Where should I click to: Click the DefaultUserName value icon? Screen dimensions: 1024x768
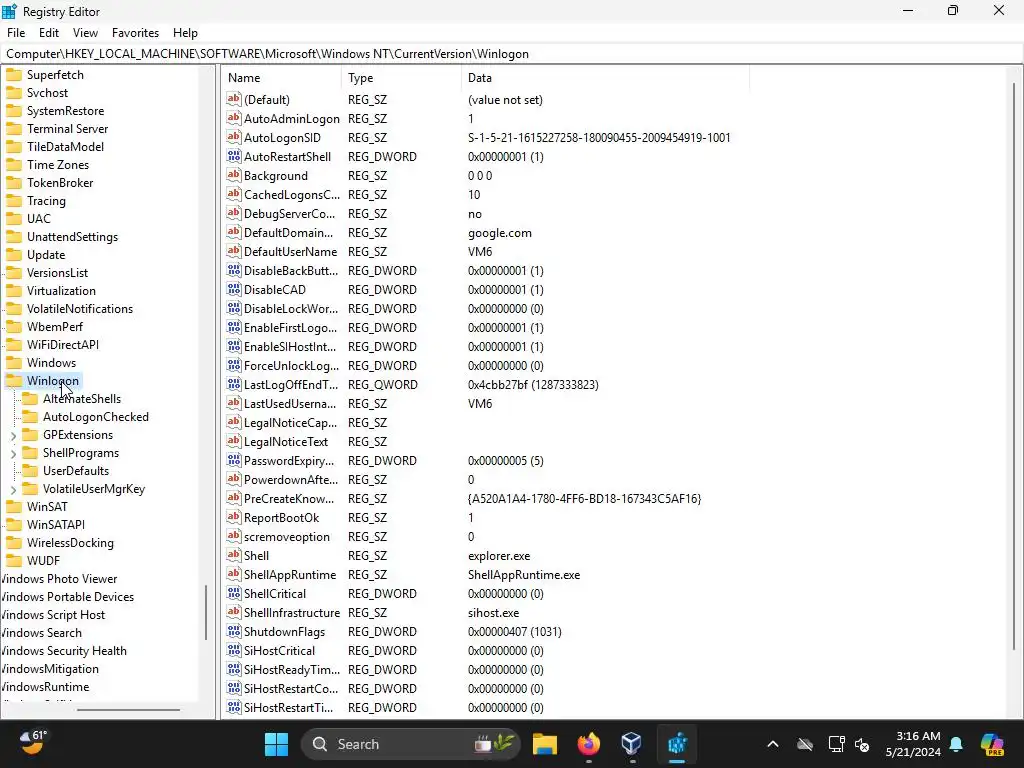233,251
